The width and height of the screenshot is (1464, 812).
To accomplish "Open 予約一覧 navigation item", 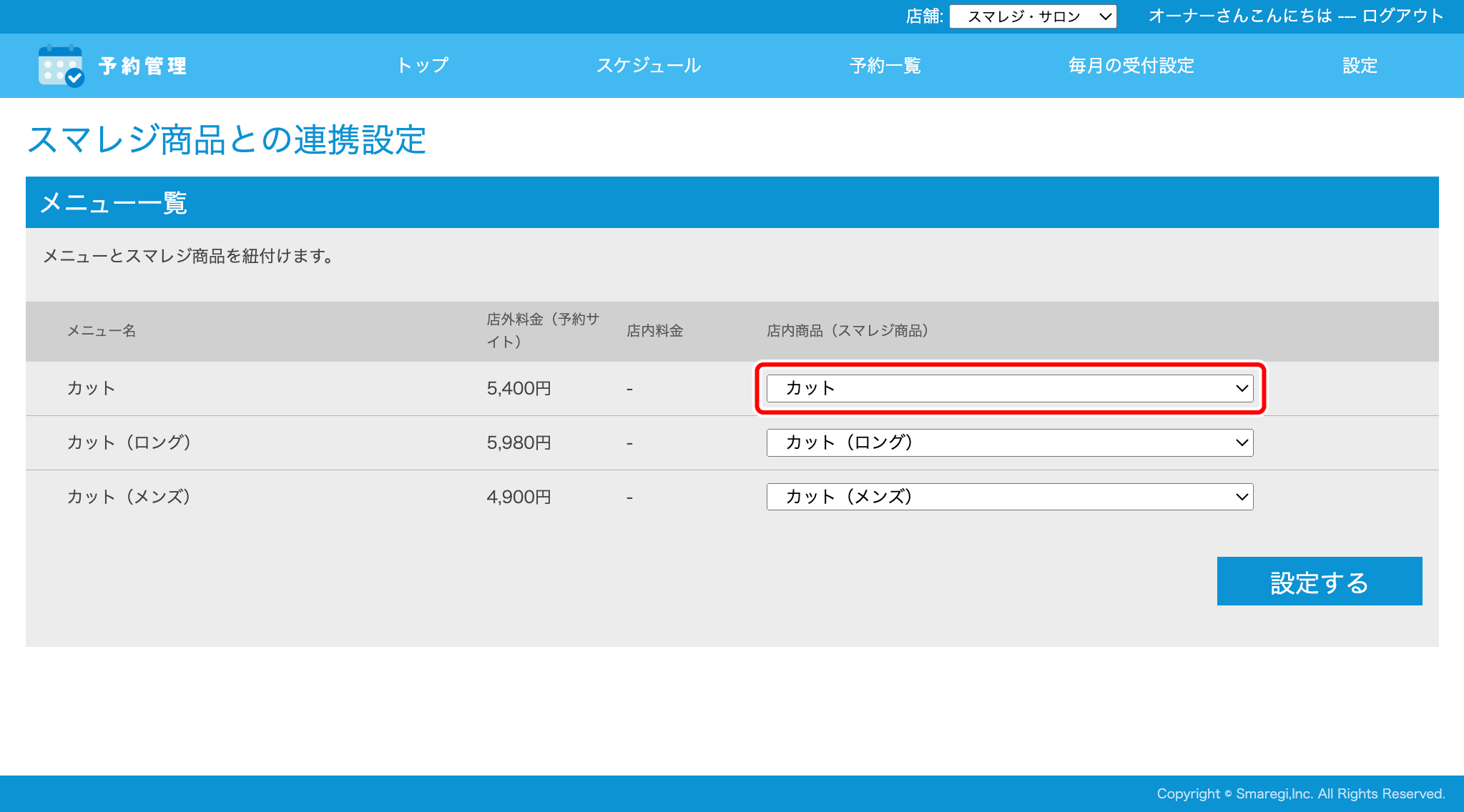I will [x=885, y=66].
